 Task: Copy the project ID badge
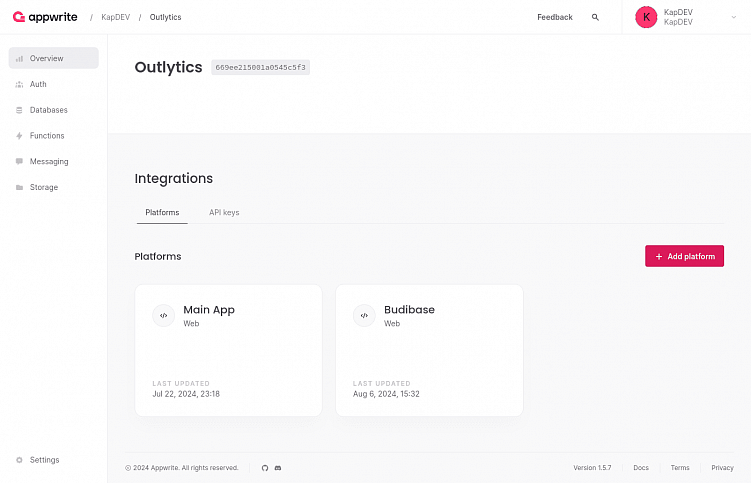260,68
